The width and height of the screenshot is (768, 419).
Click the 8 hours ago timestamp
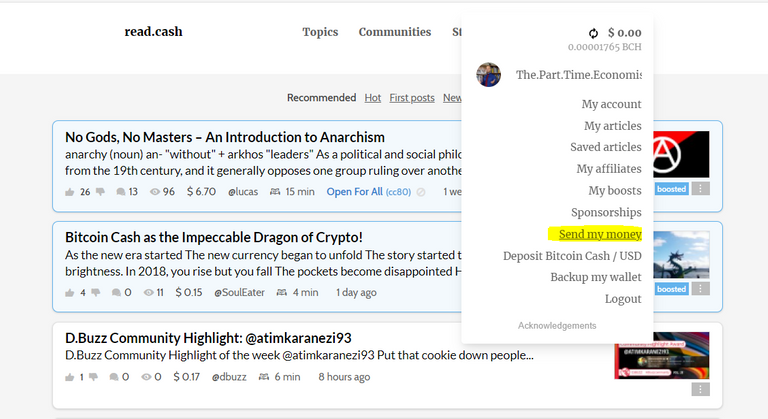(344, 377)
